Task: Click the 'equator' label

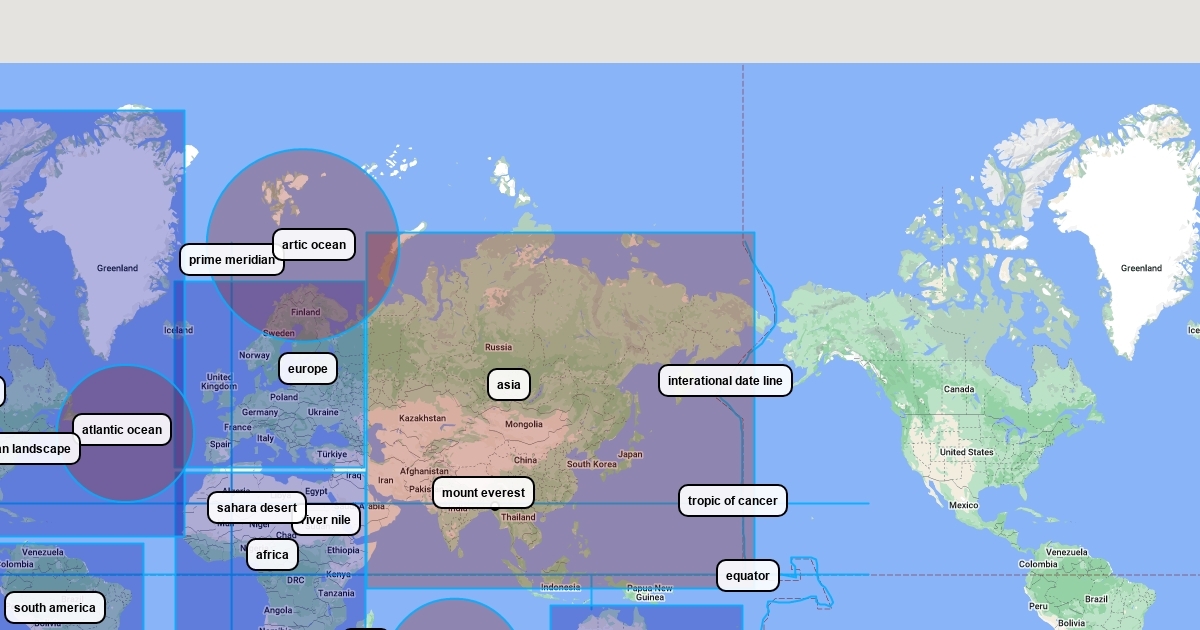Action: pyautogui.click(x=747, y=576)
